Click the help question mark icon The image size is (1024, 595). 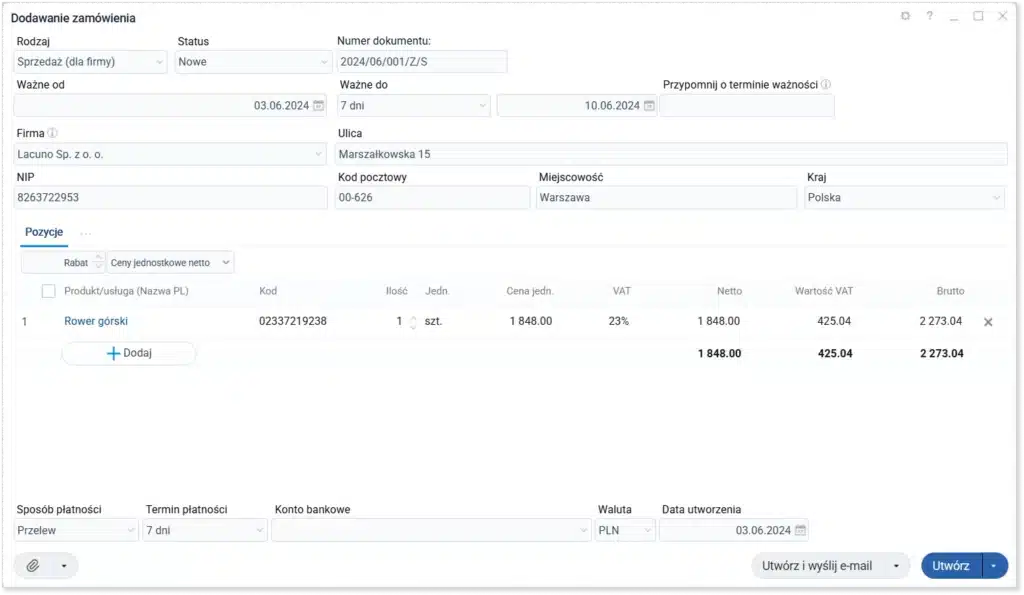(929, 17)
